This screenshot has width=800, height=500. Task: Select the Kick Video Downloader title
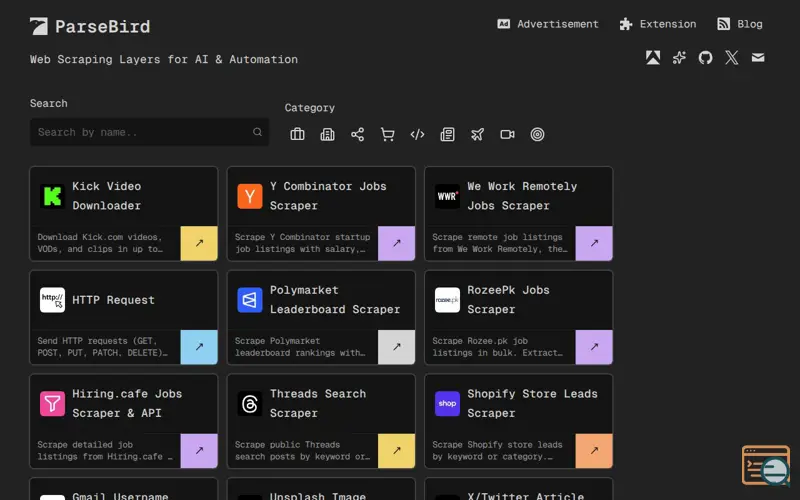pos(107,196)
